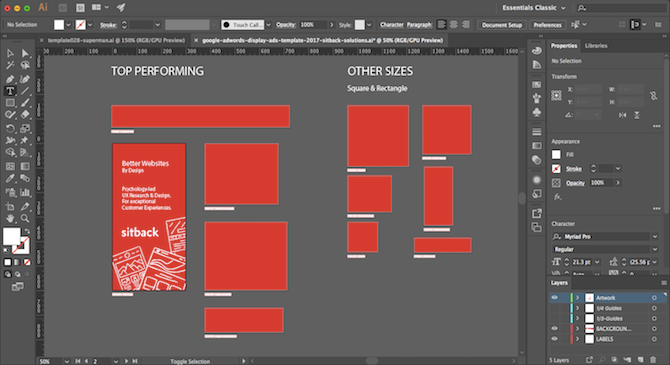Image resolution: width=670 pixels, height=365 pixels.
Task: Open the 50% zoom level dropdown
Action: point(67,361)
